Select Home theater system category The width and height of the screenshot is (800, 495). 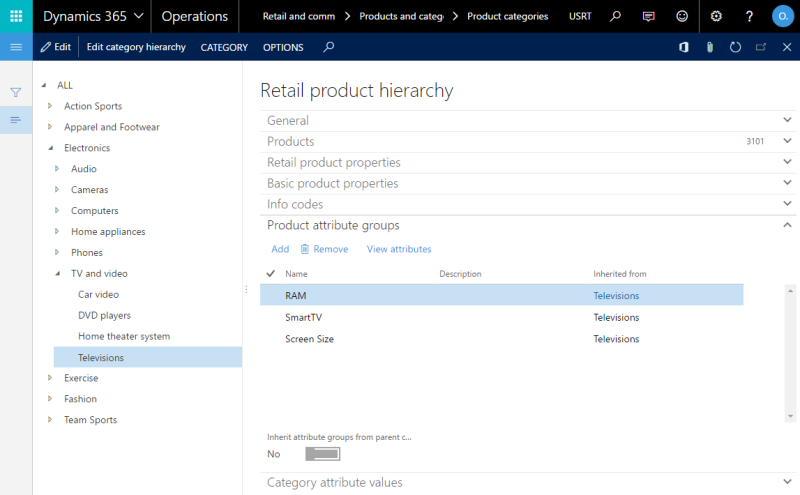[124, 336]
